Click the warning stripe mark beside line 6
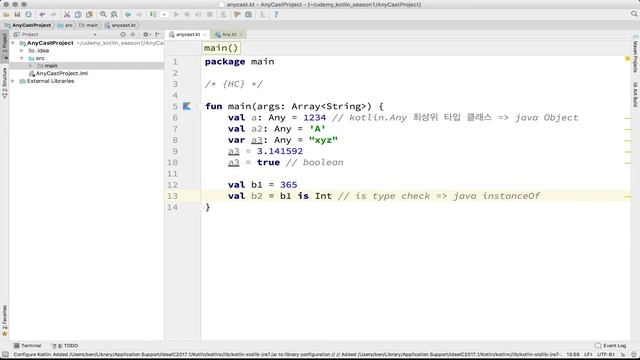The width and height of the screenshot is (640, 360). 627,118
